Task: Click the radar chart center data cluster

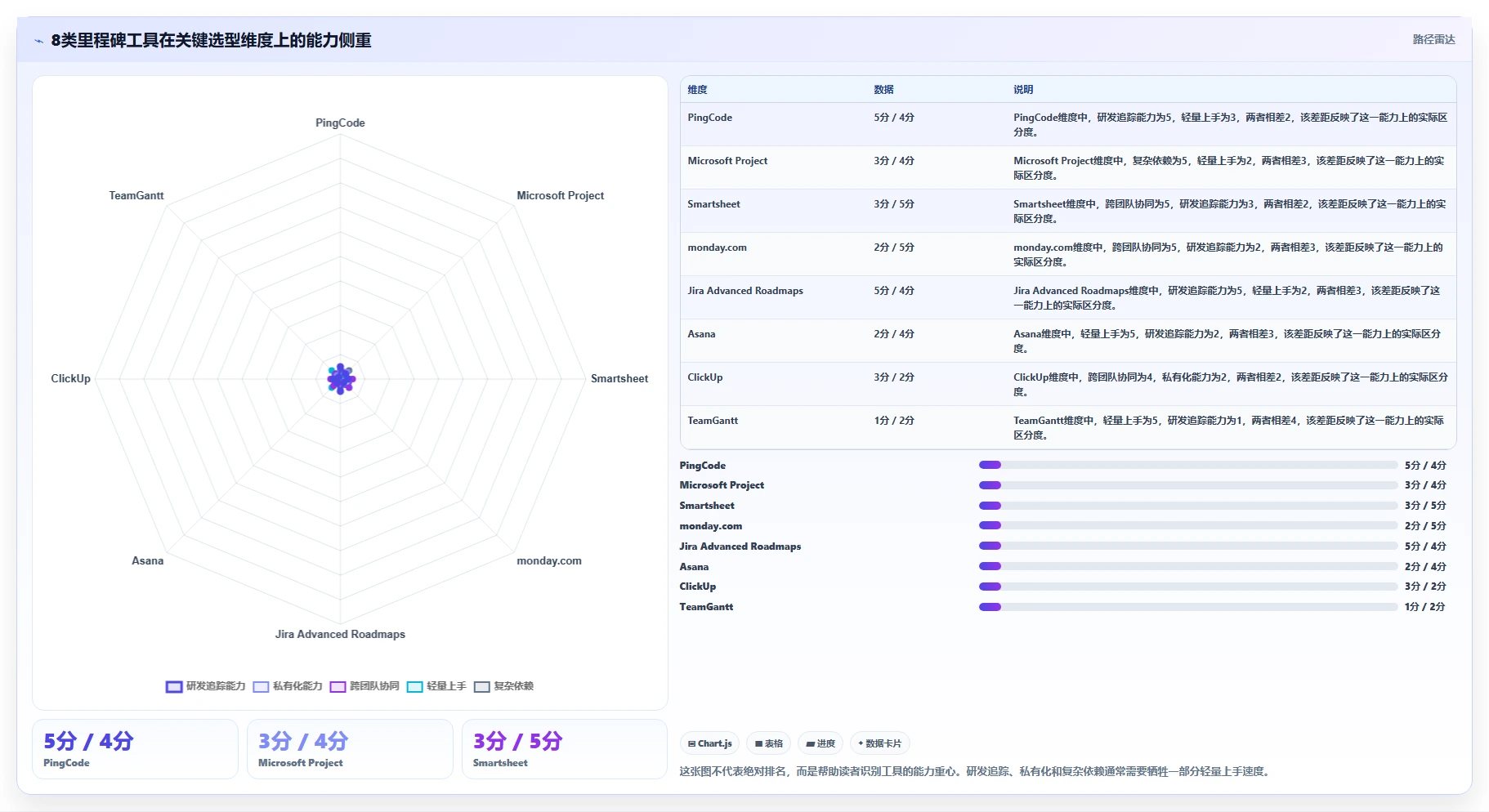Action: pyautogui.click(x=341, y=379)
